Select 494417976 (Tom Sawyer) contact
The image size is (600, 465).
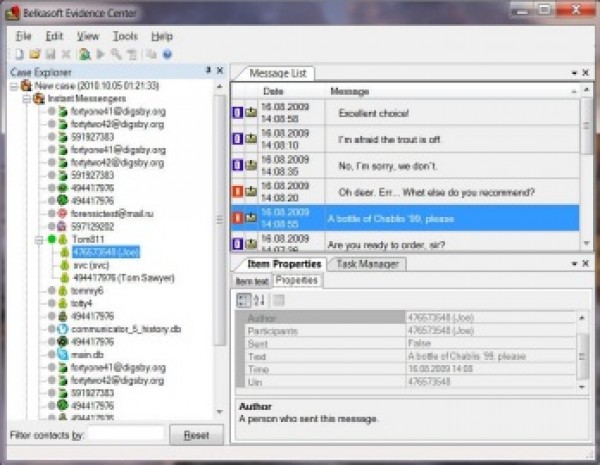[x=124, y=278]
